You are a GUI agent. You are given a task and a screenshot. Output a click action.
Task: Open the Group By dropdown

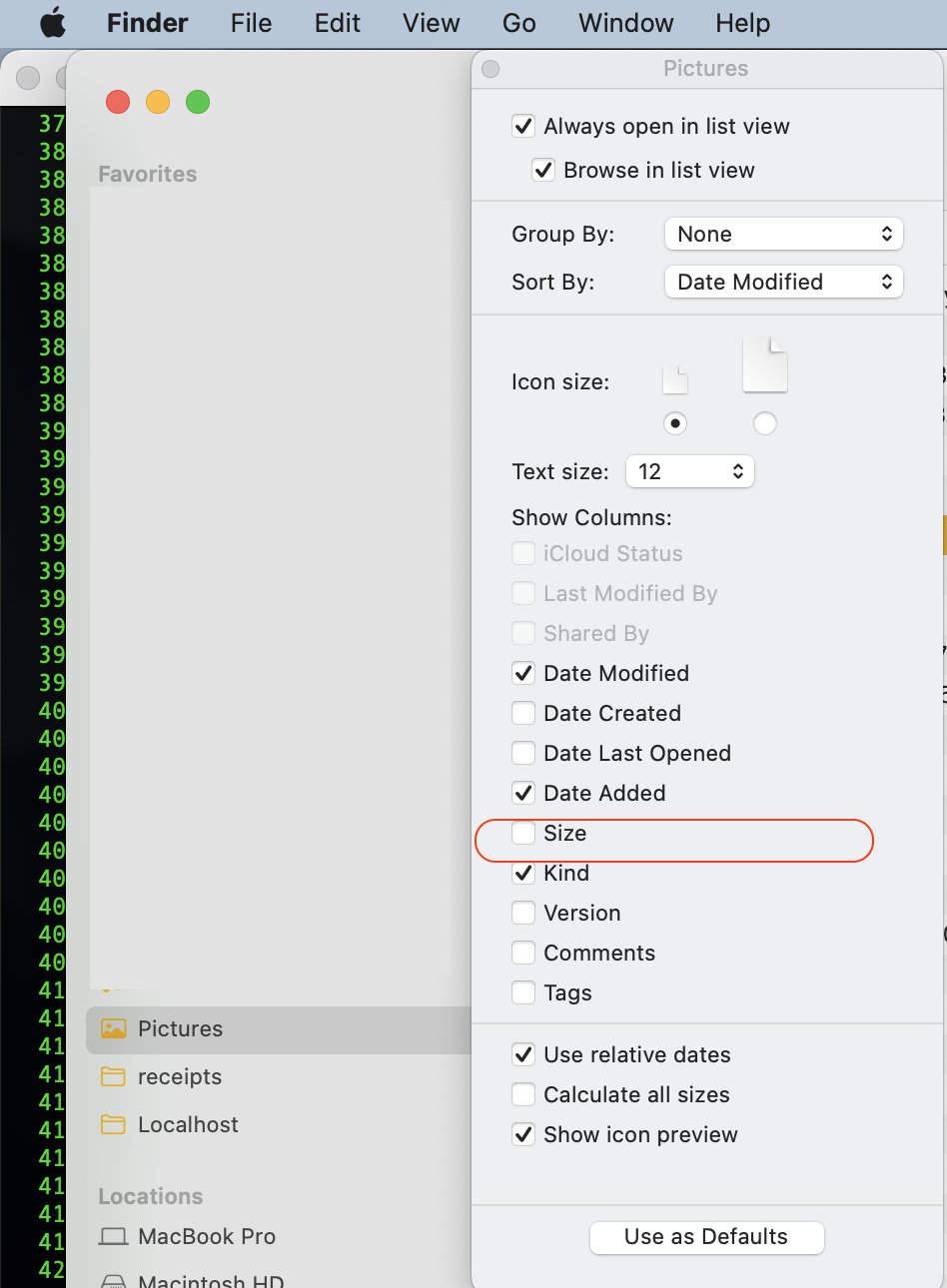click(783, 234)
